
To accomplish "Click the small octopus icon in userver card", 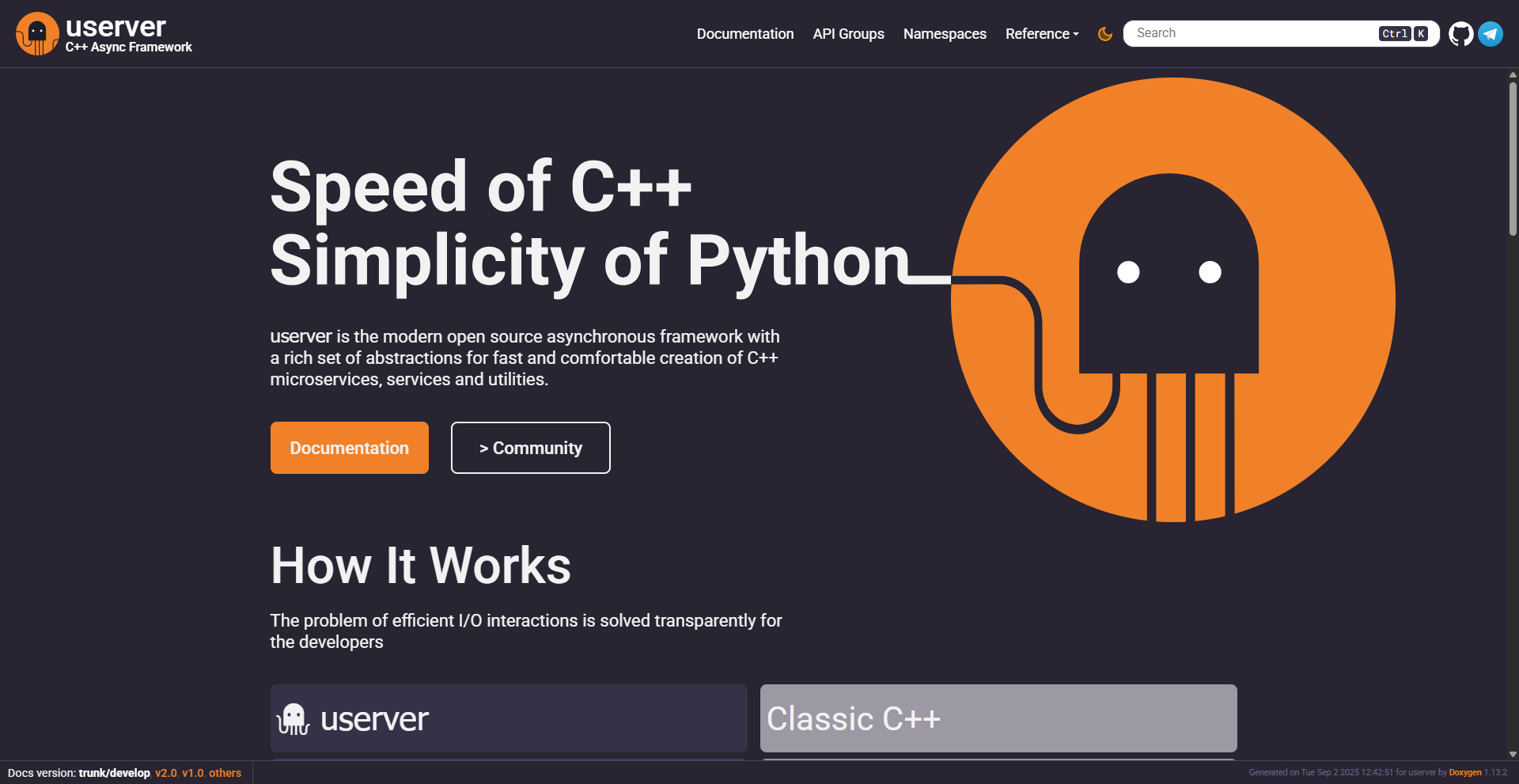I will (293, 719).
